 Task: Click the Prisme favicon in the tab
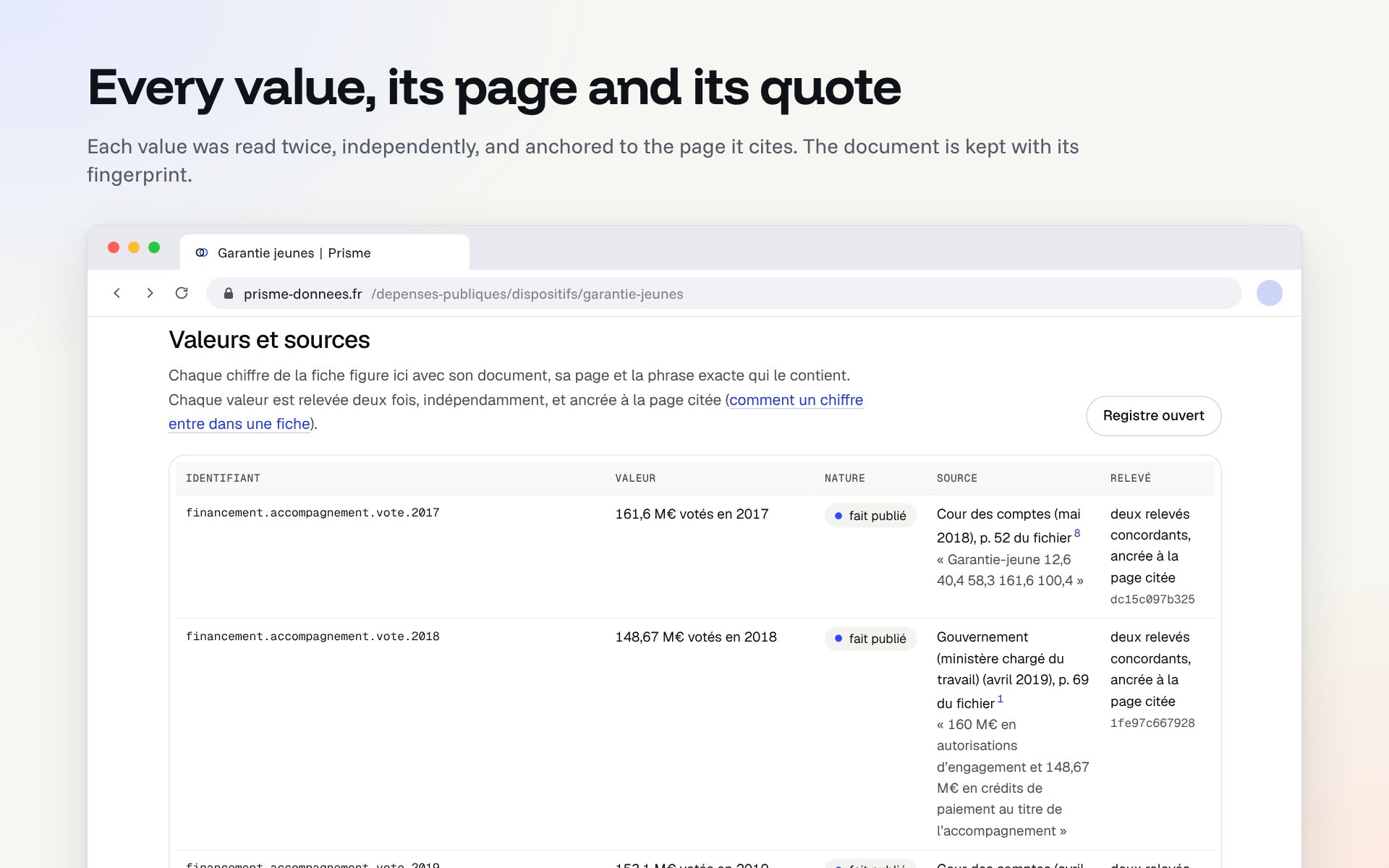(x=202, y=252)
